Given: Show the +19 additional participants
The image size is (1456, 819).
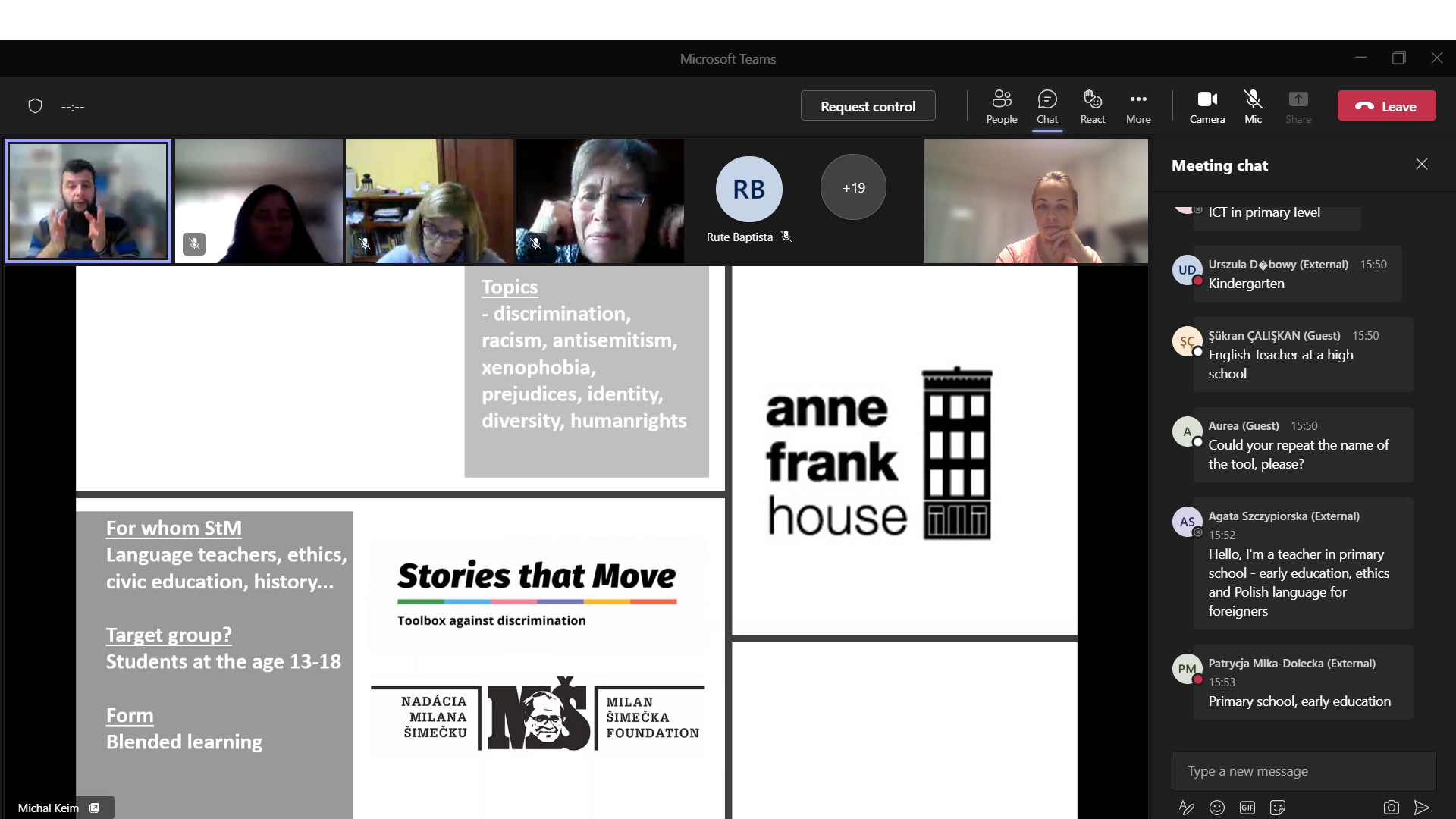Looking at the screenshot, I should 853,187.
